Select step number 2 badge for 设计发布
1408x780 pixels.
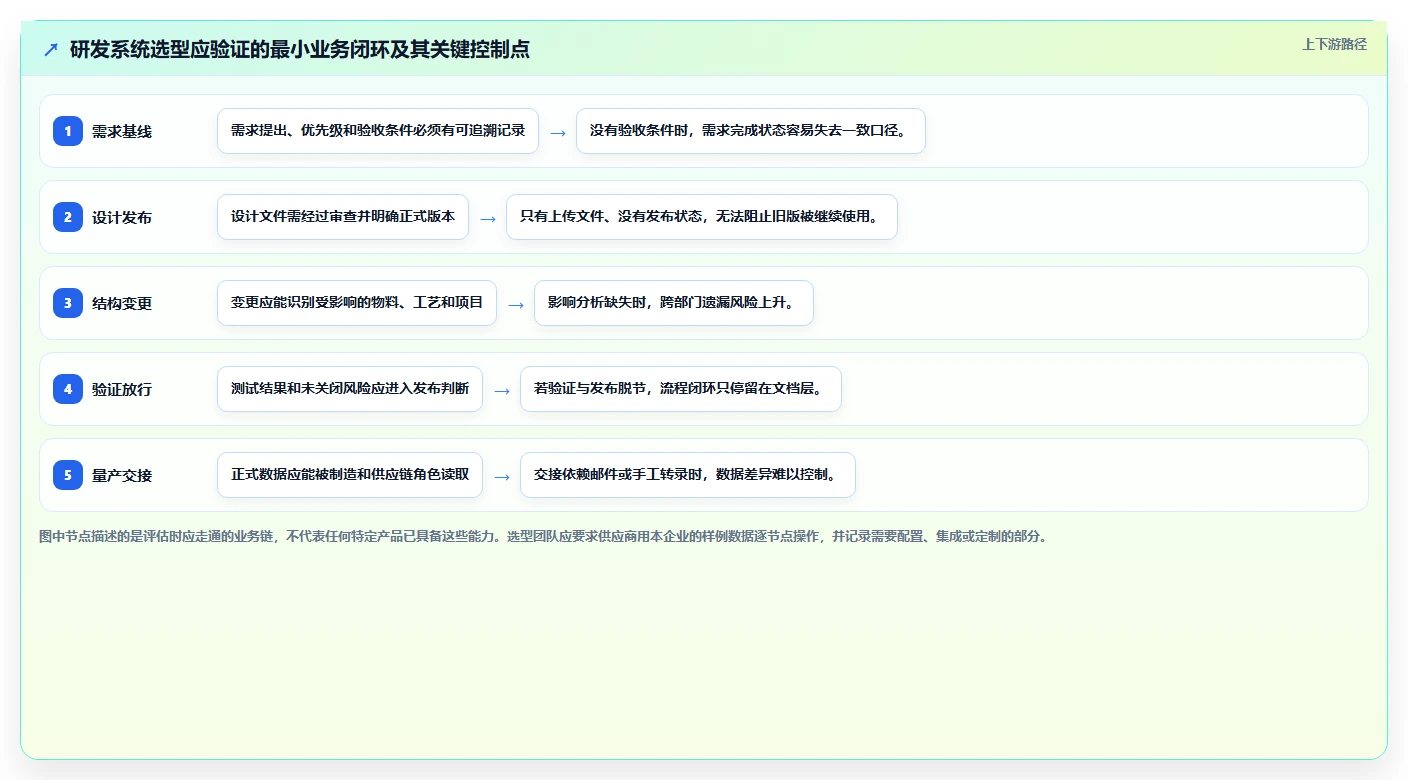(68, 217)
